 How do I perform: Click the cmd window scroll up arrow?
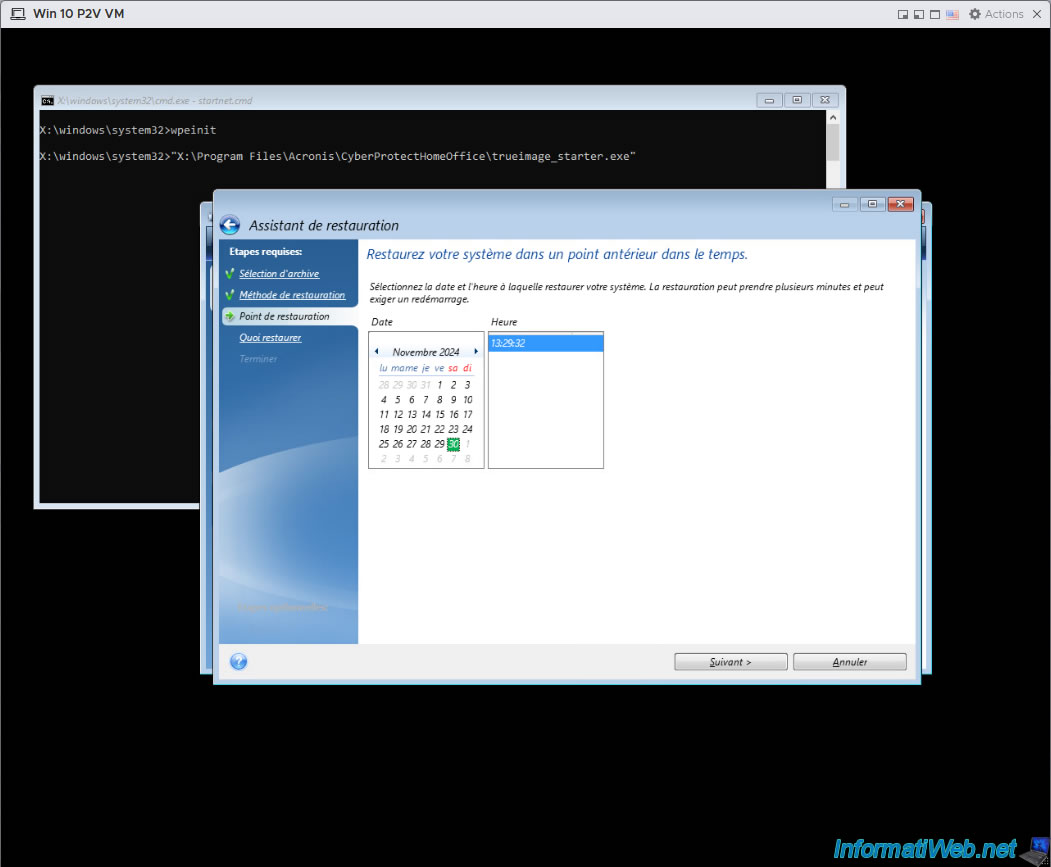tap(833, 117)
